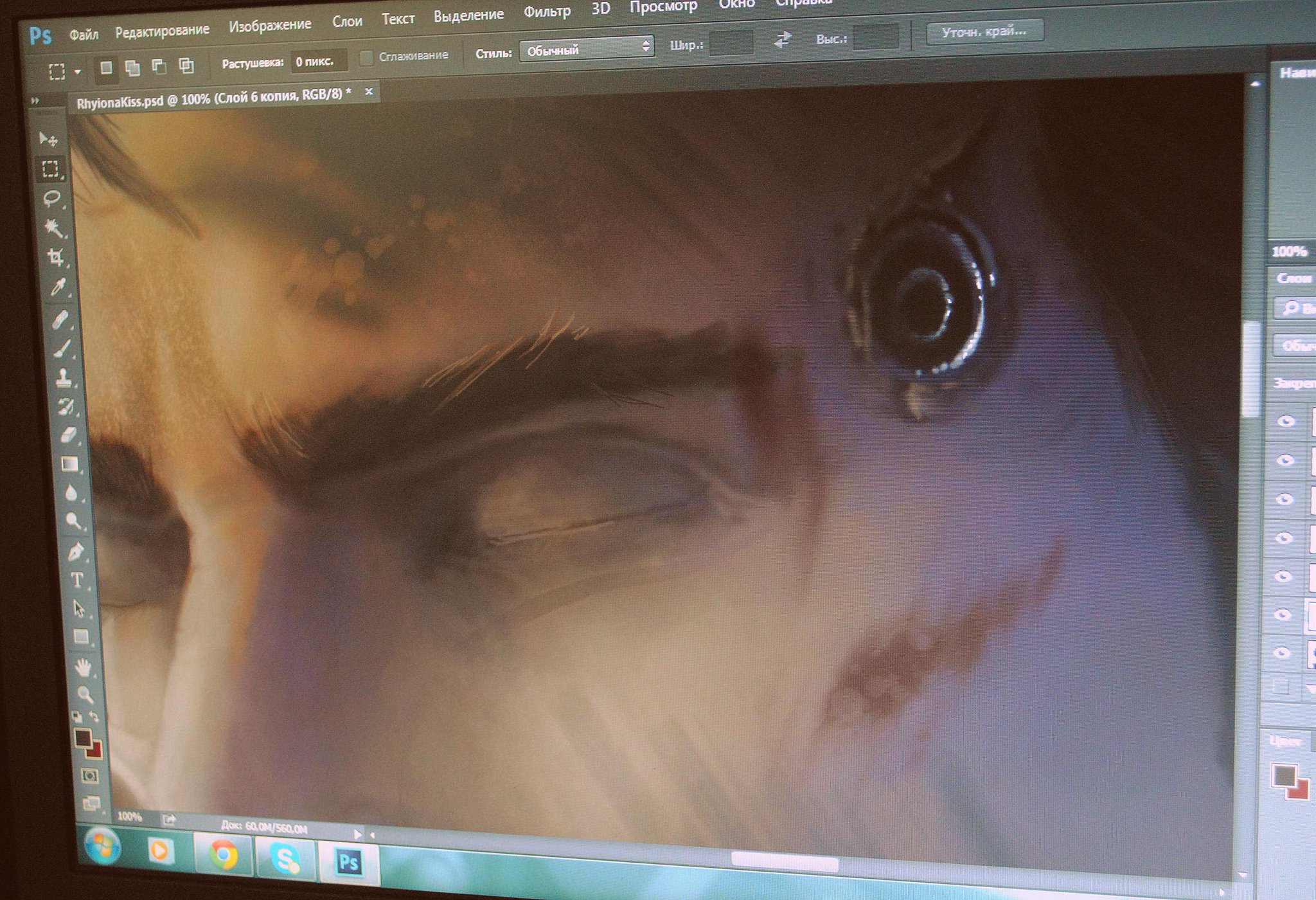1316x900 pixels.
Task: Change screen mode at toolbox bottom
Action: (92, 803)
